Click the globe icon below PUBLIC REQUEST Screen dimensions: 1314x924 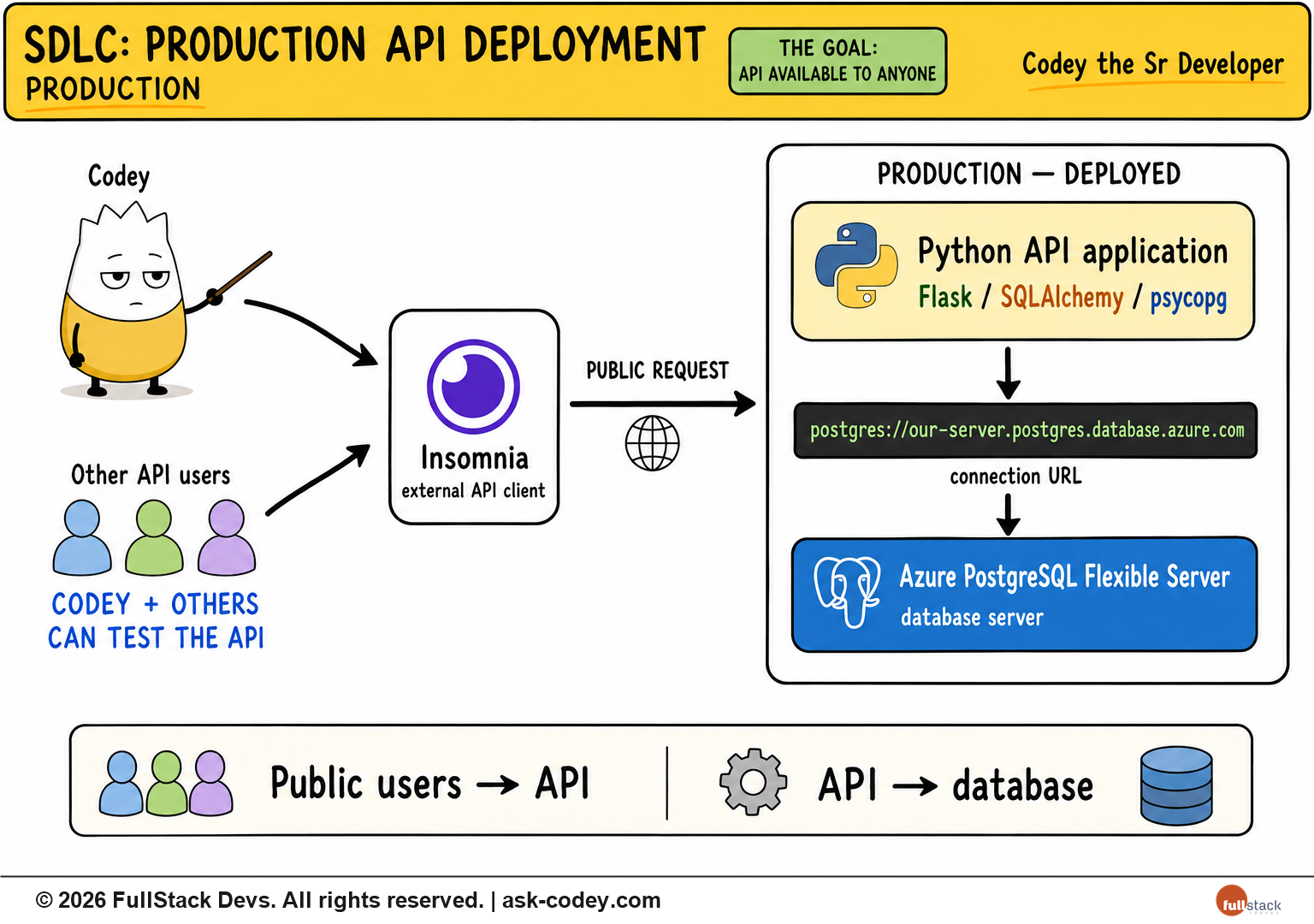[652, 443]
